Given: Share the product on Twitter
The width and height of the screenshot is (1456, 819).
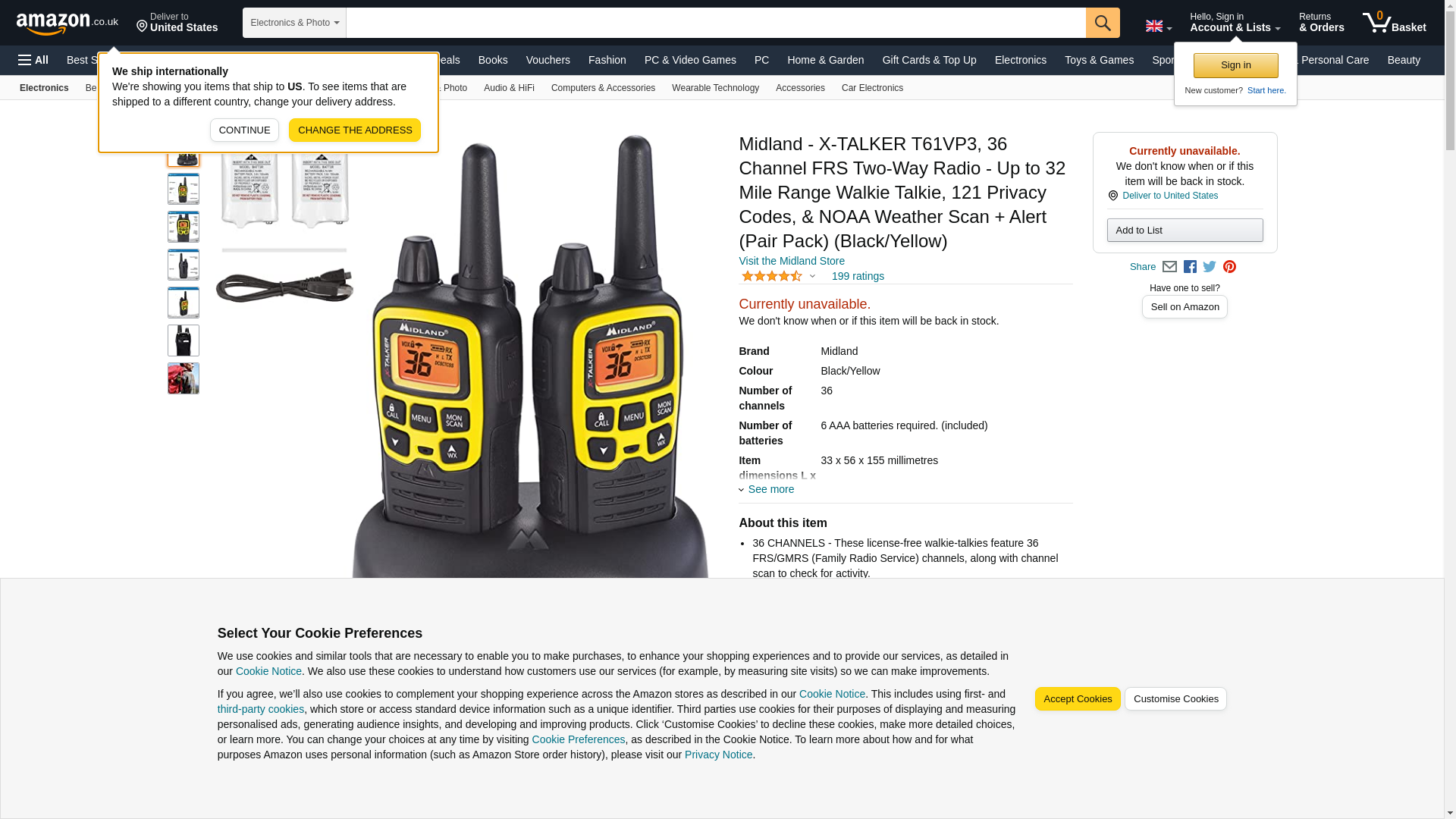Looking at the screenshot, I should (x=1209, y=267).
